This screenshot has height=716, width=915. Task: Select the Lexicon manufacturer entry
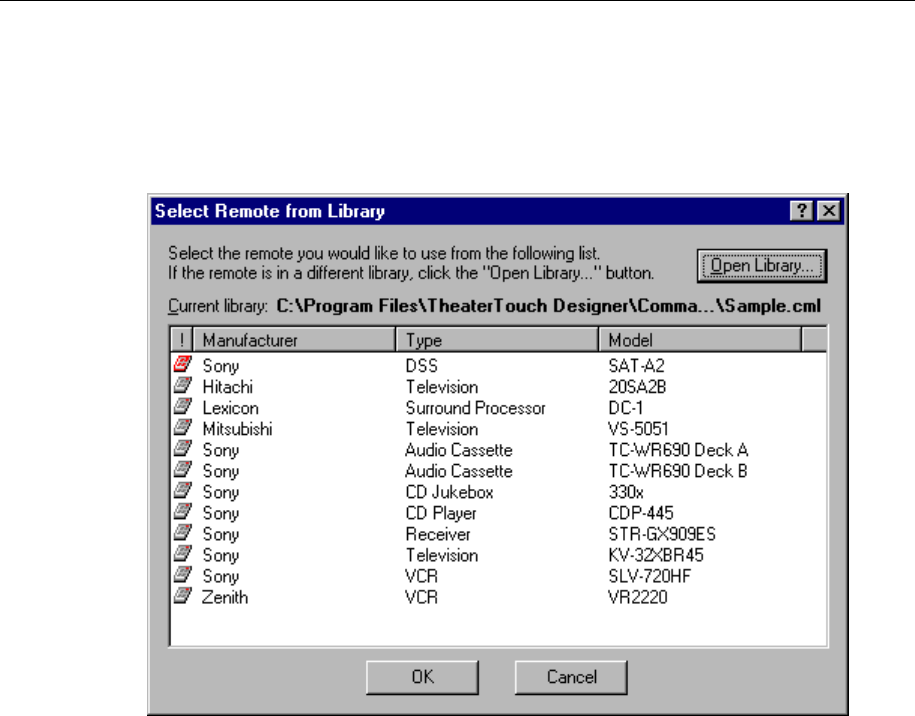[231, 408]
